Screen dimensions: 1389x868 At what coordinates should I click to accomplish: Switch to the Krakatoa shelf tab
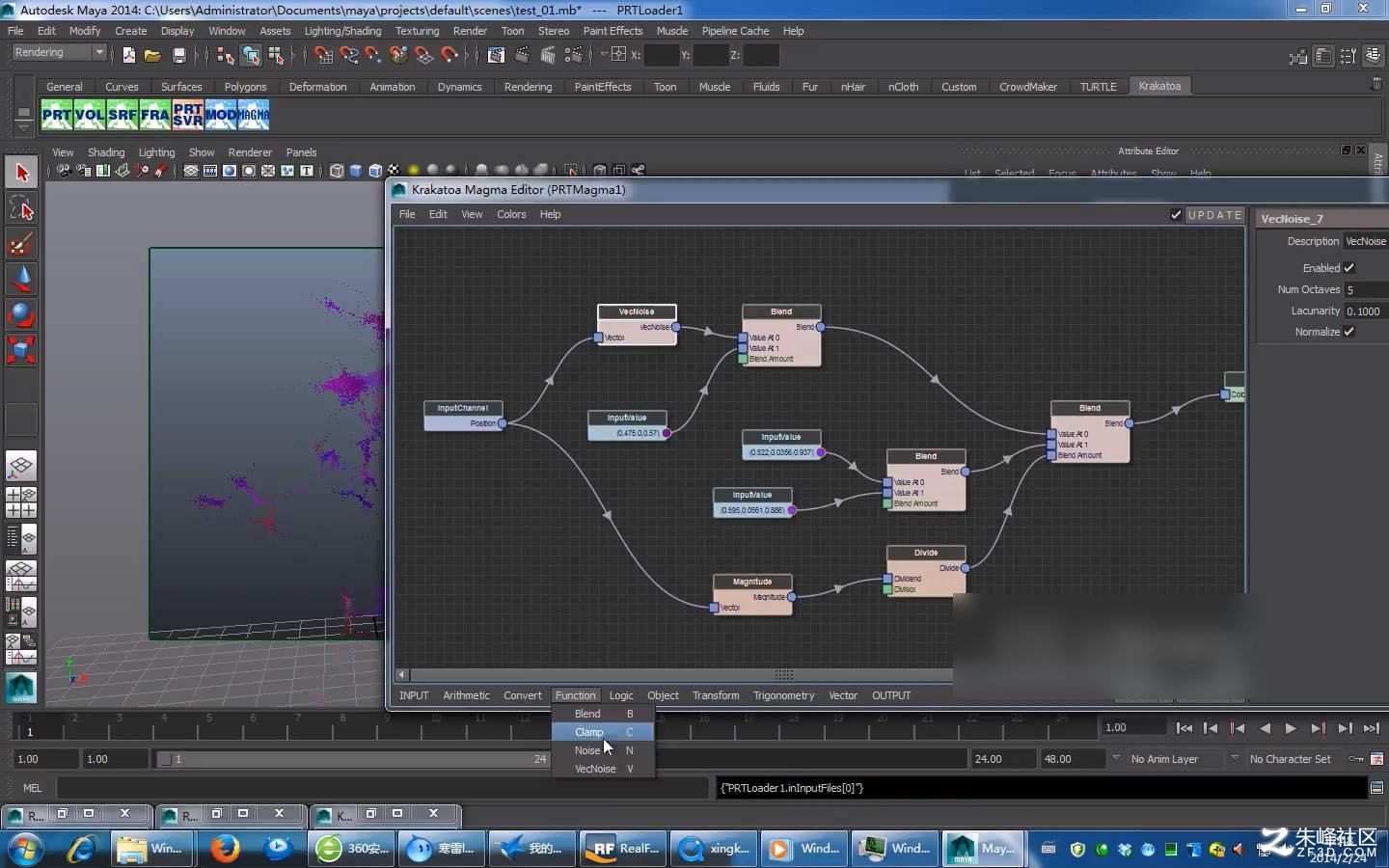coord(1158,86)
